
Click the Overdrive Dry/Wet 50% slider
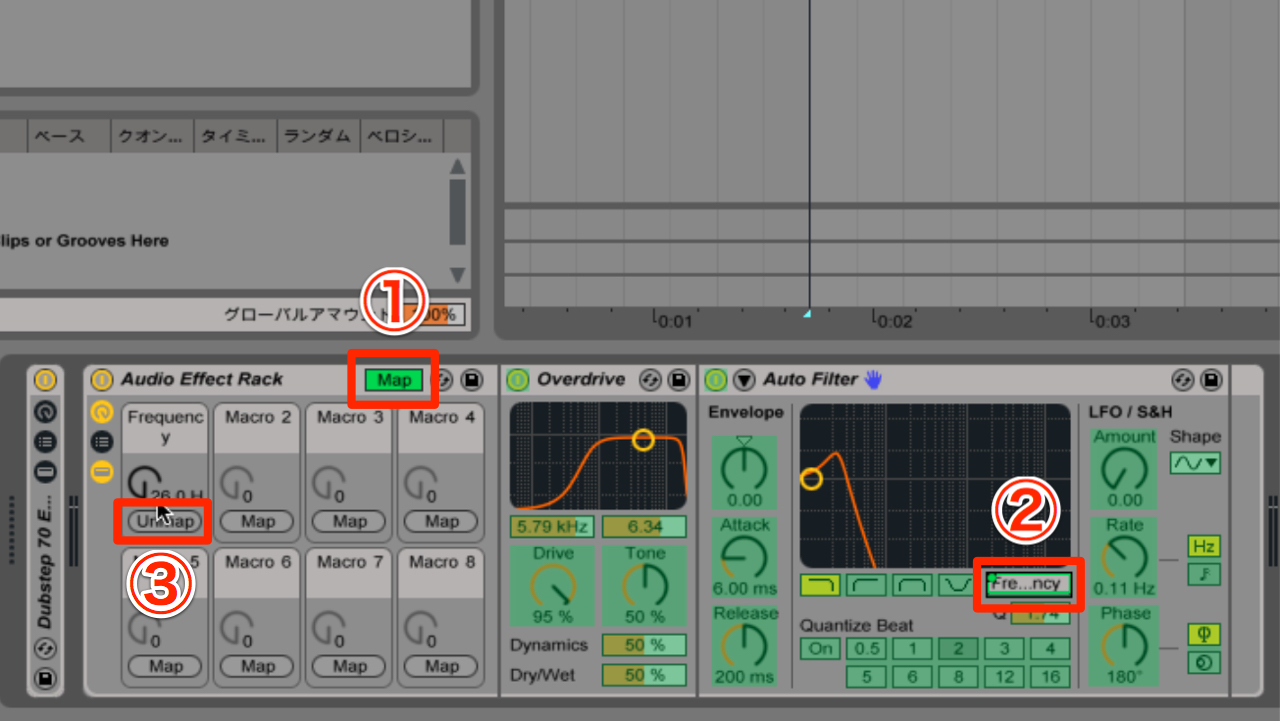(644, 675)
